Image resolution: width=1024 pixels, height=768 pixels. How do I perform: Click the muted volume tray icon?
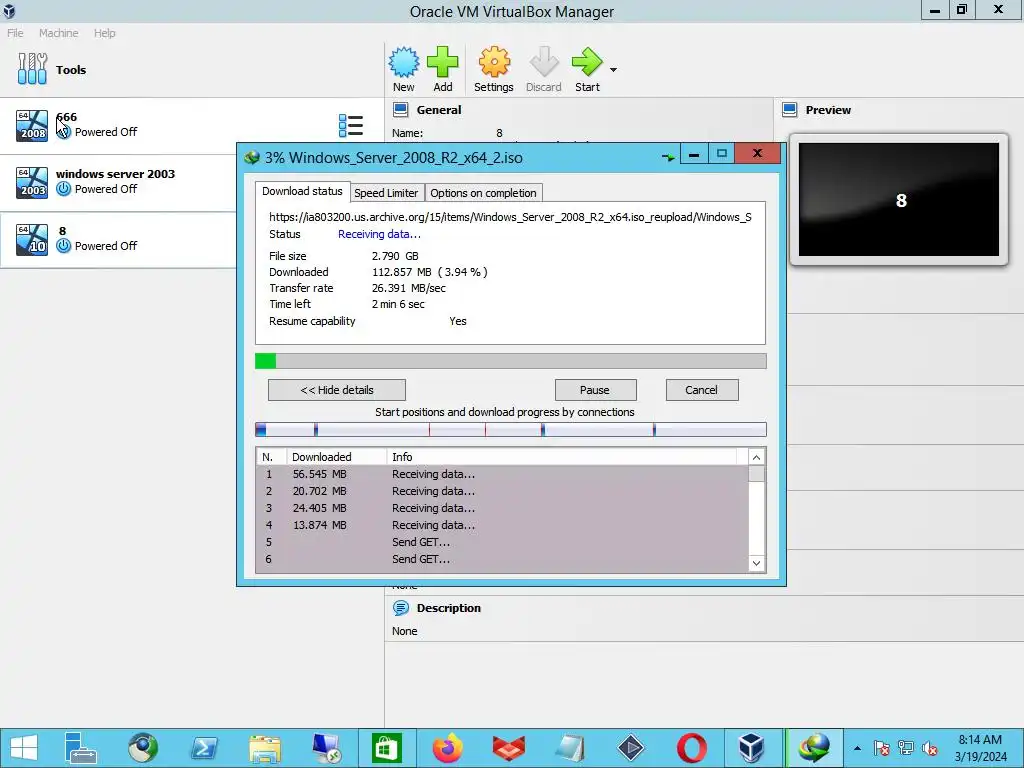pos(930,748)
